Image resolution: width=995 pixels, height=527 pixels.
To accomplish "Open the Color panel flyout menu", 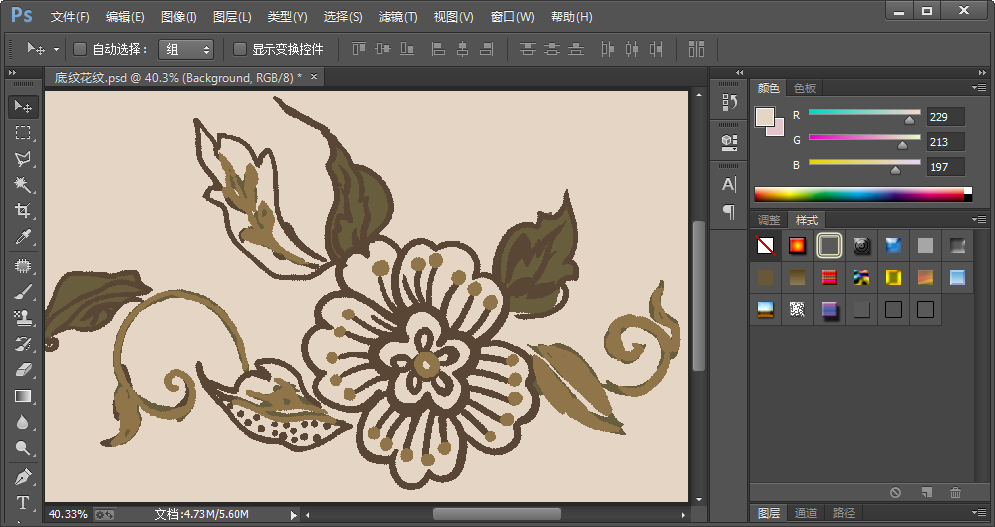I will point(978,88).
